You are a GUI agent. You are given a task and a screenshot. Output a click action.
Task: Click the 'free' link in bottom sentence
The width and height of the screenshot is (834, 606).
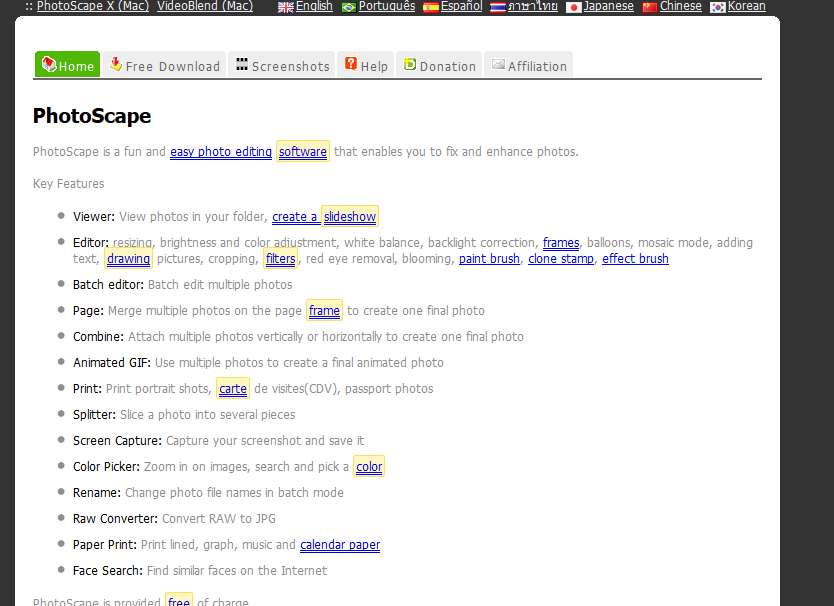point(179,601)
